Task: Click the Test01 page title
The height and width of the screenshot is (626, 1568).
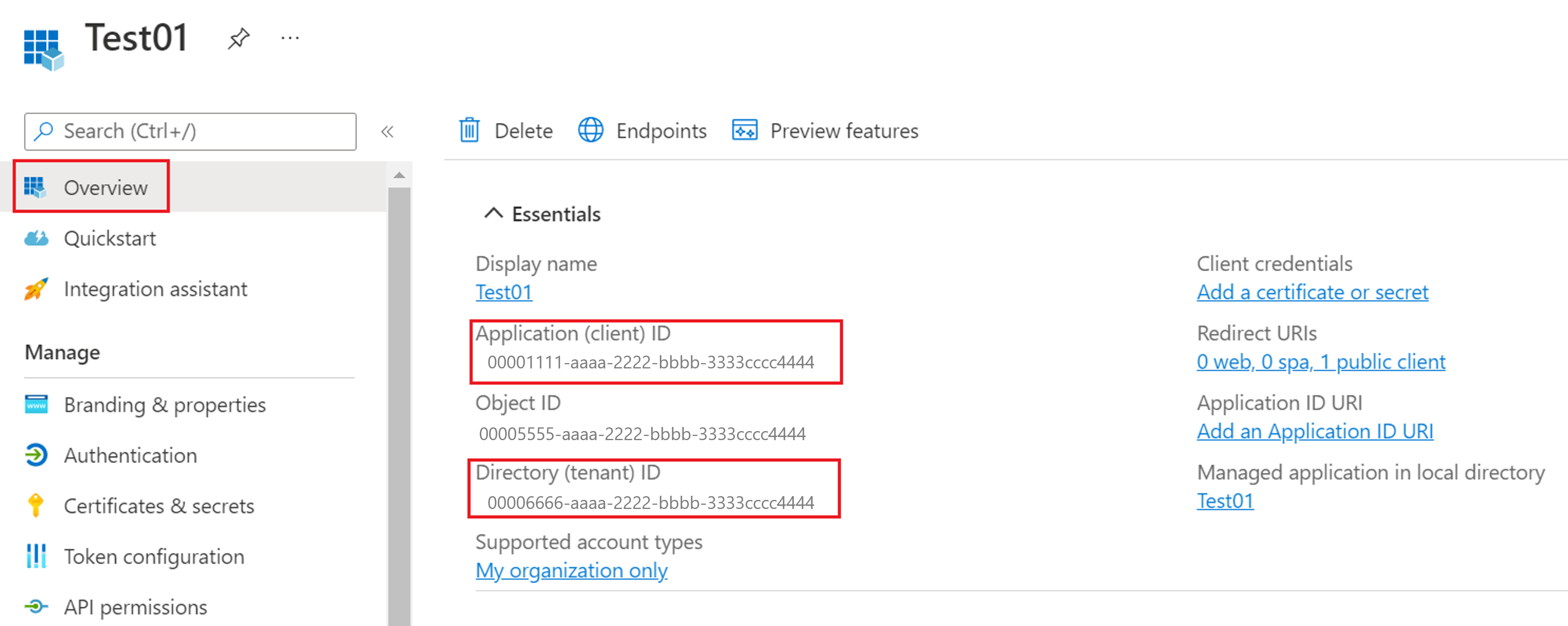Action: click(x=137, y=38)
